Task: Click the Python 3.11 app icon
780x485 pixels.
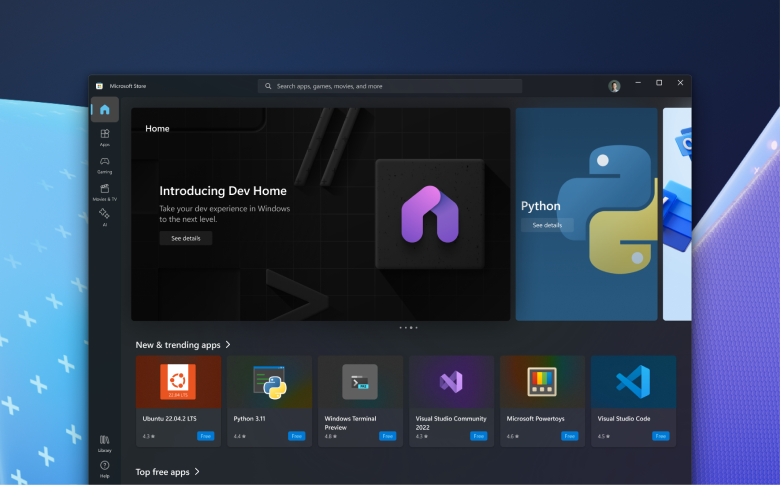Action: coord(269,383)
